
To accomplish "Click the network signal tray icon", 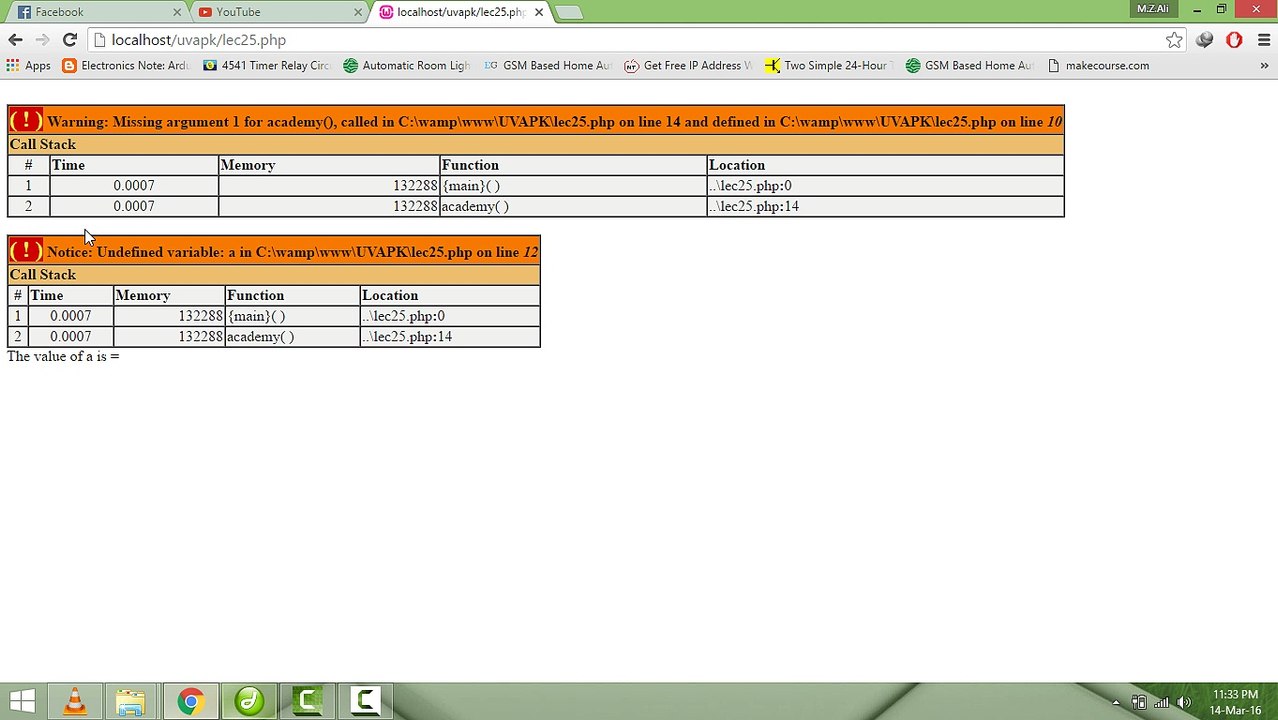I will pos(1162,702).
